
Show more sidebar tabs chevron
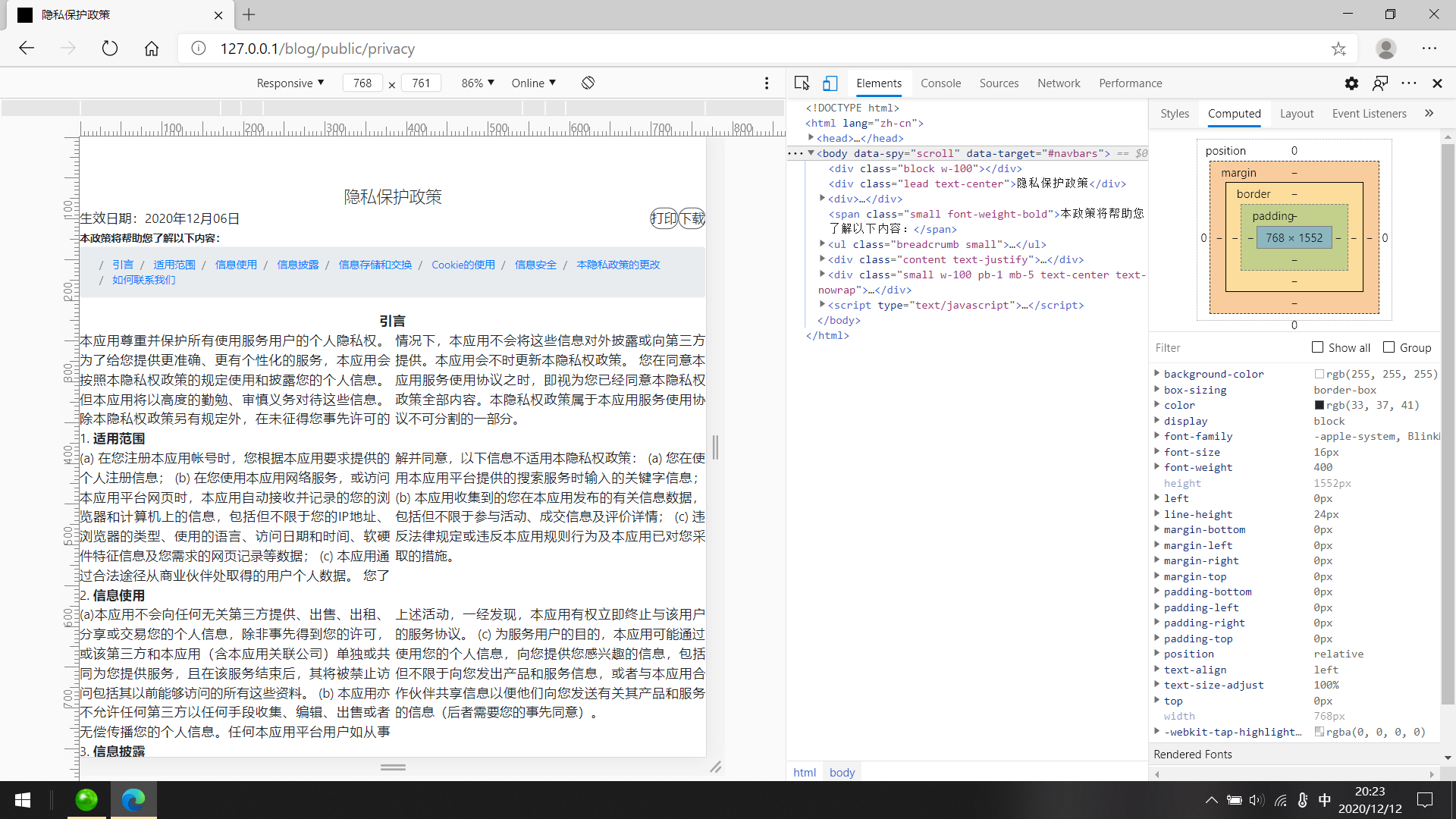(1429, 113)
